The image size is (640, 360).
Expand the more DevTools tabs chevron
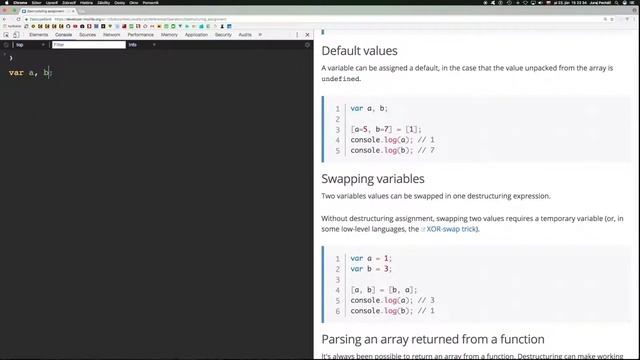tap(260, 35)
